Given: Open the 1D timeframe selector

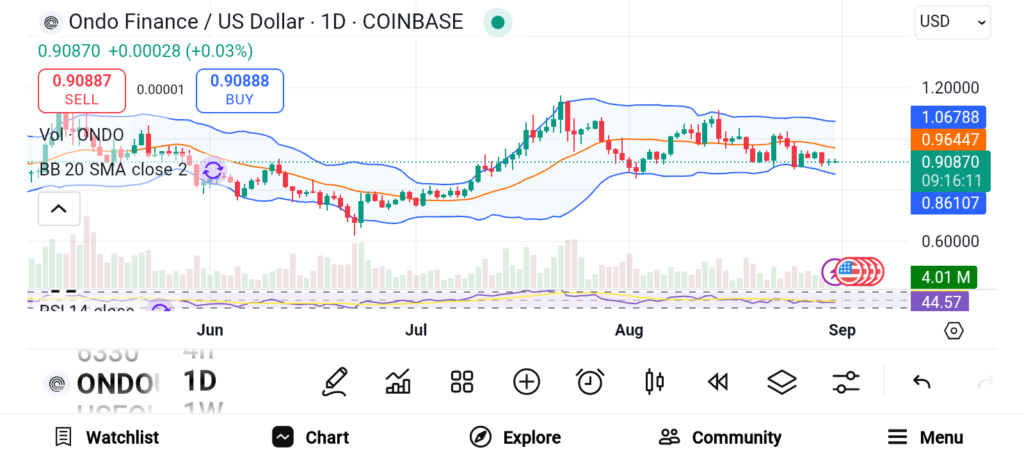Looking at the screenshot, I should [x=200, y=381].
